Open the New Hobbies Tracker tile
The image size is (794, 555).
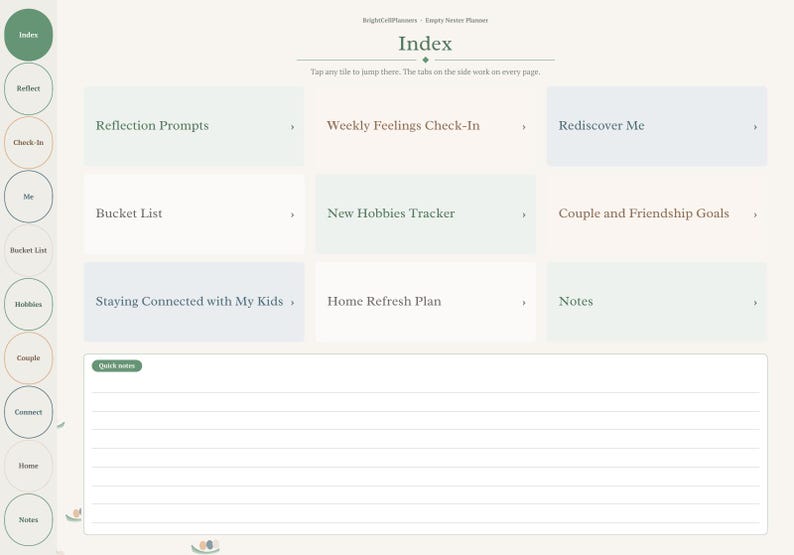point(426,214)
